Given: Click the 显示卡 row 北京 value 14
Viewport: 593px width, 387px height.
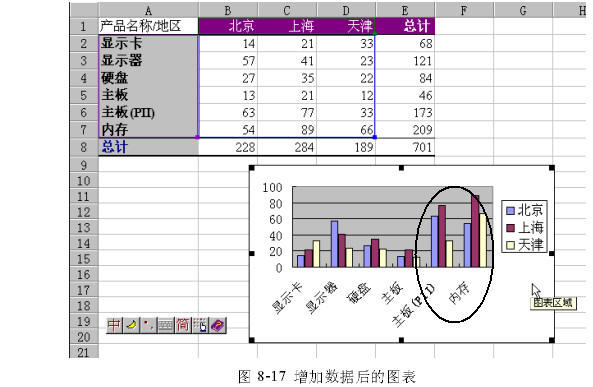Looking at the screenshot, I should (228, 44).
